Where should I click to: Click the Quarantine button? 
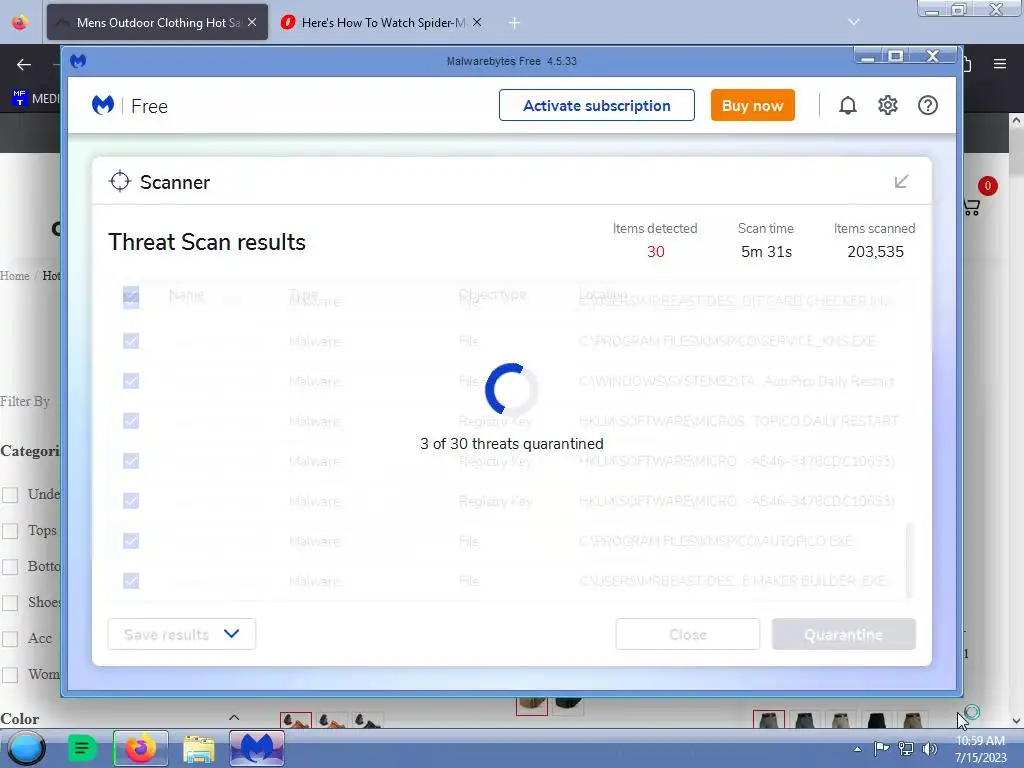coord(844,634)
